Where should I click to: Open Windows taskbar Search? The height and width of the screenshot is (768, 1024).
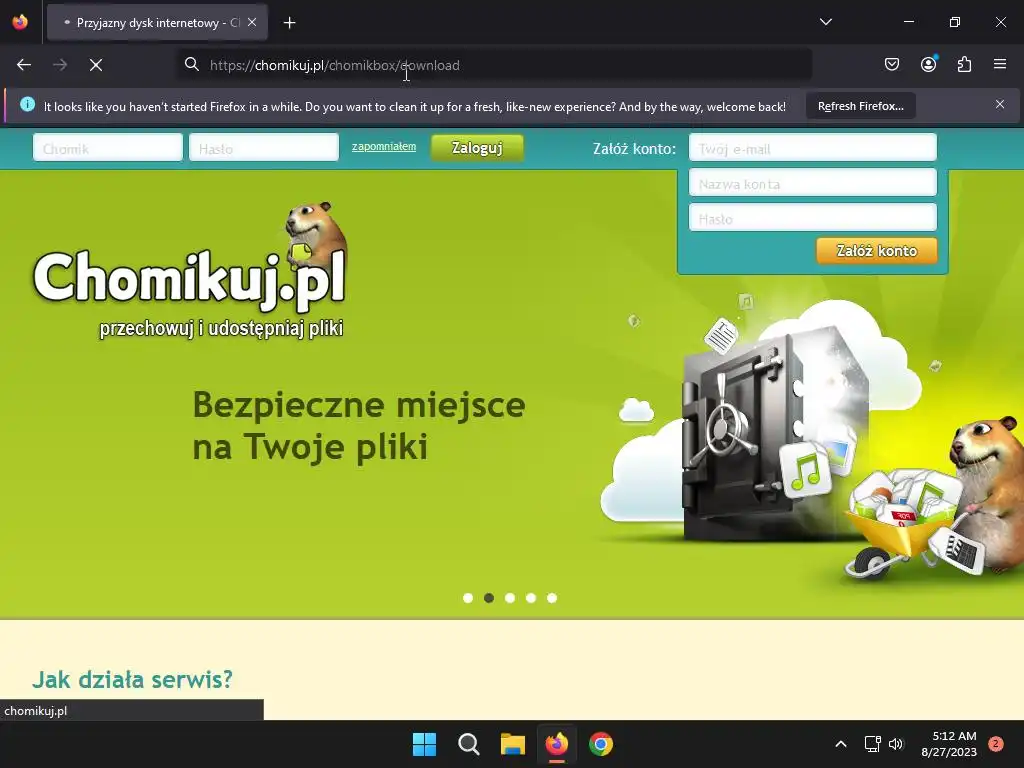click(468, 744)
